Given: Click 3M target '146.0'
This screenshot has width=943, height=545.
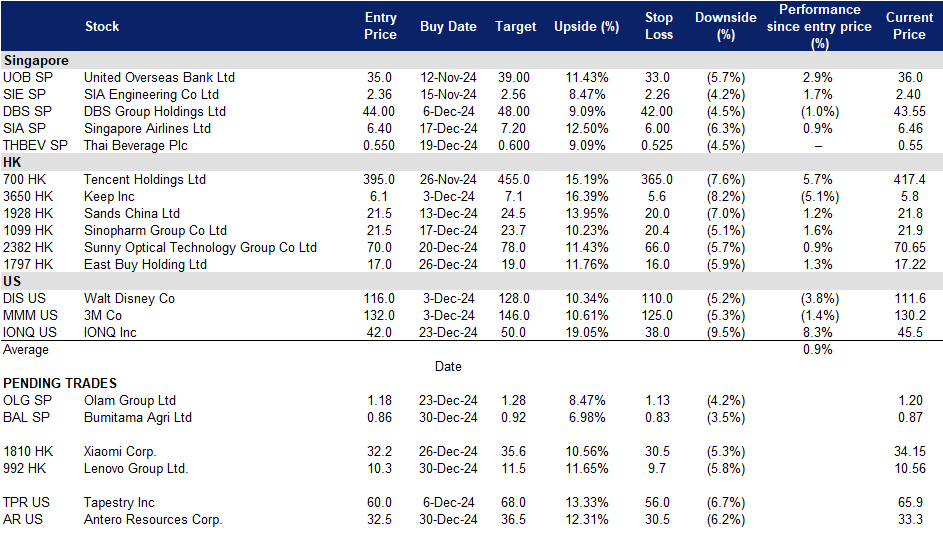Looking at the screenshot, I should click(514, 315).
